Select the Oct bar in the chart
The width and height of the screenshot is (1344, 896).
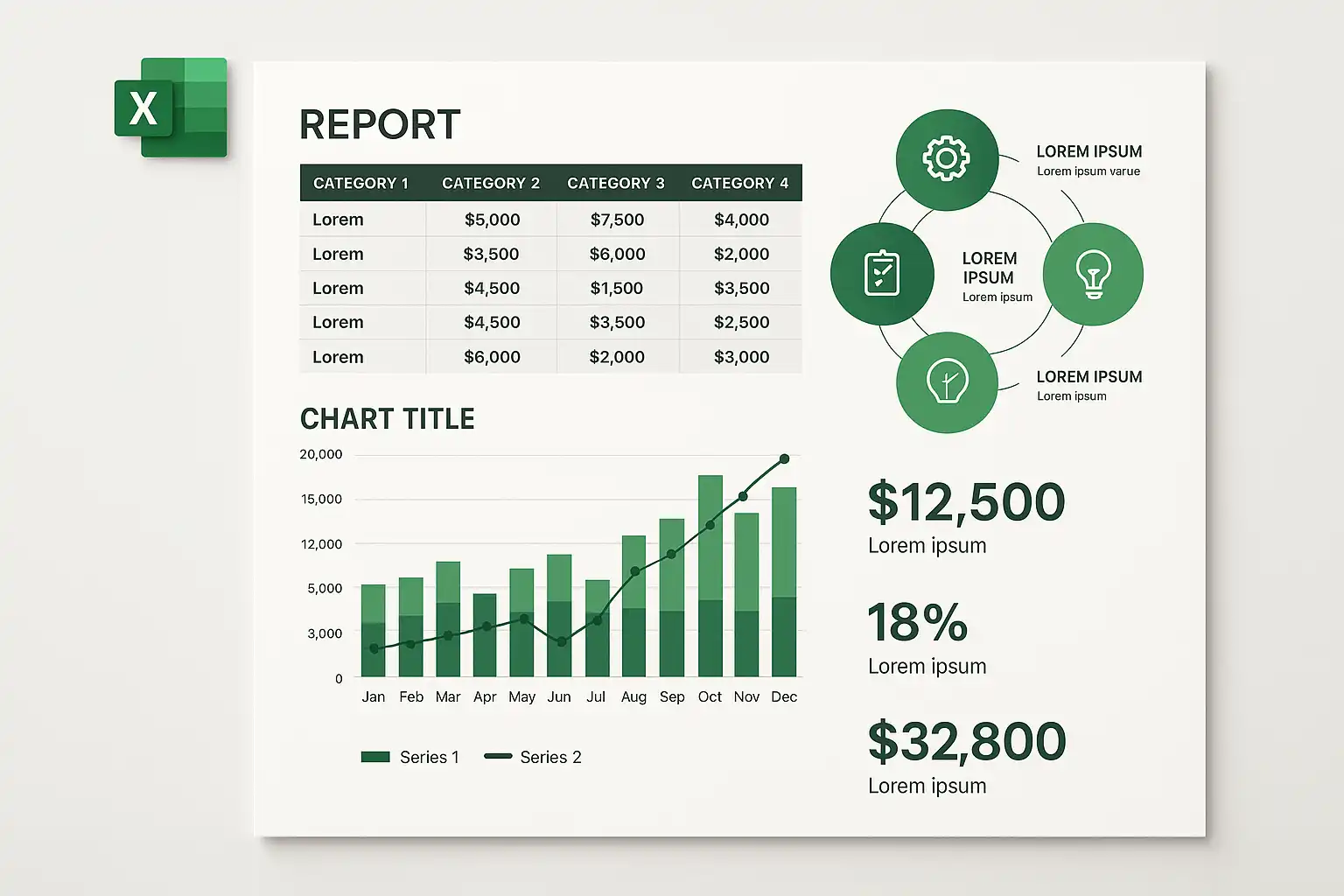(x=710, y=576)
